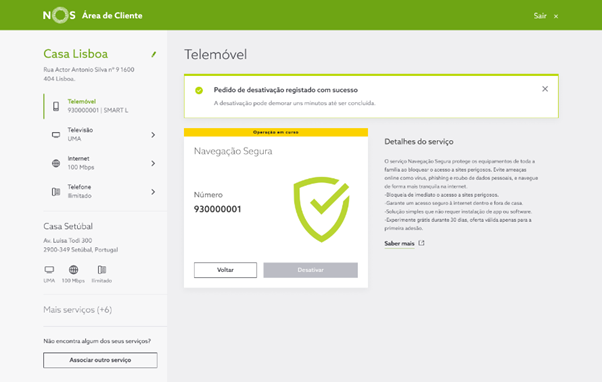
Task: Click the Navegação Segura card title
Action: 233,151
